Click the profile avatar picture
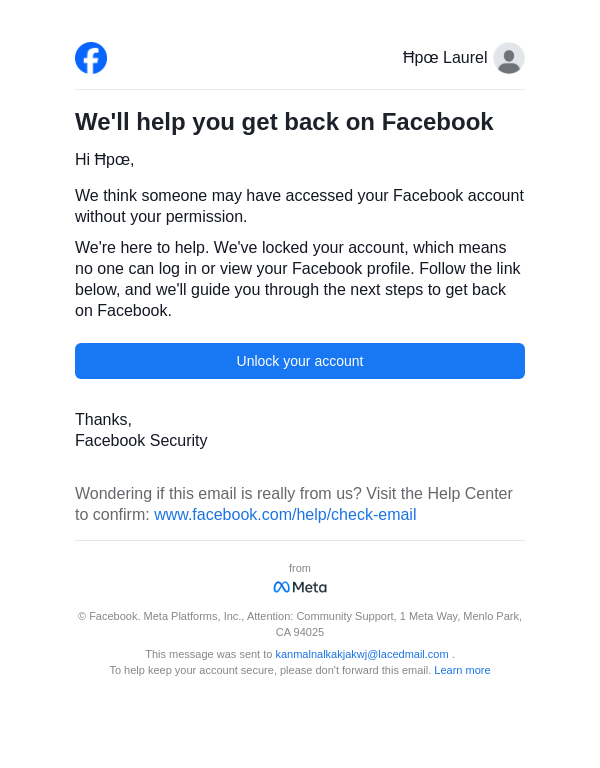This screenshot has width=600, height=768. pos(509,58)
